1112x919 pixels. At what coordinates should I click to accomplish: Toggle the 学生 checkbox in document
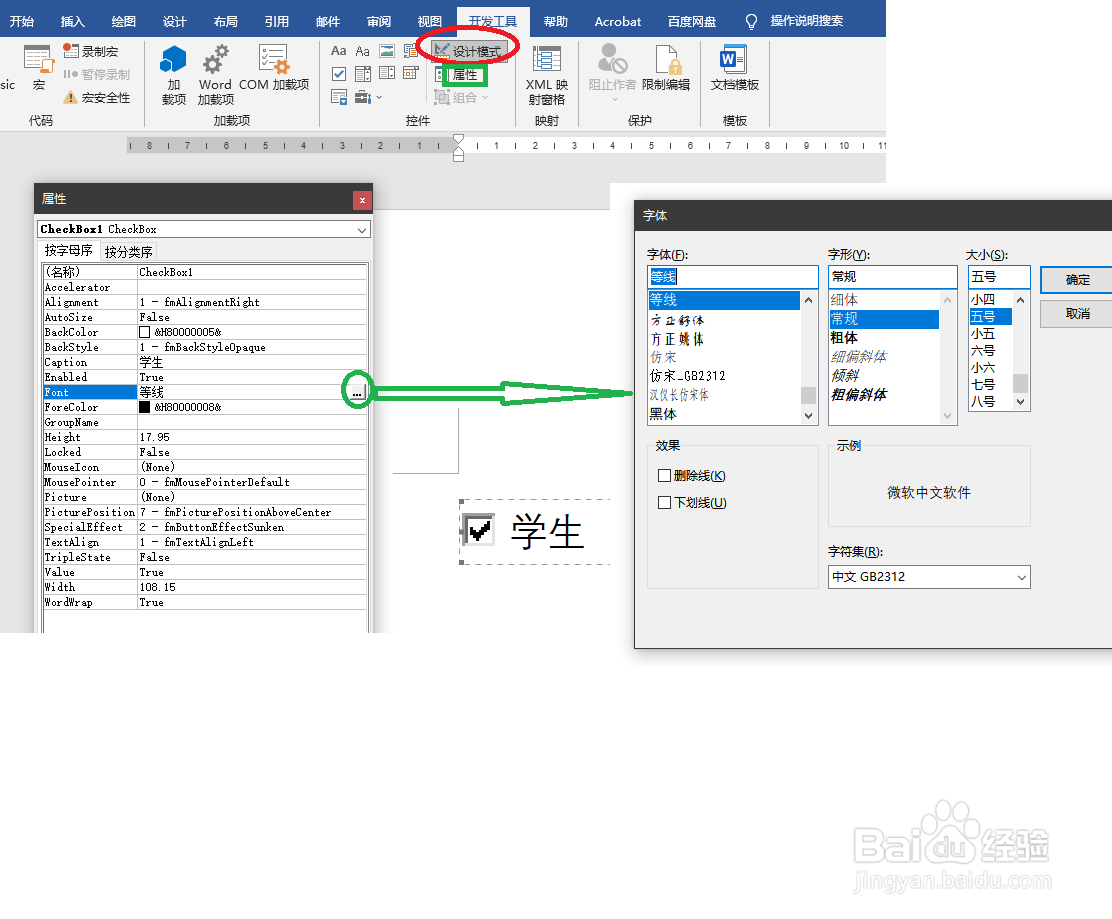tap(479, 529)
